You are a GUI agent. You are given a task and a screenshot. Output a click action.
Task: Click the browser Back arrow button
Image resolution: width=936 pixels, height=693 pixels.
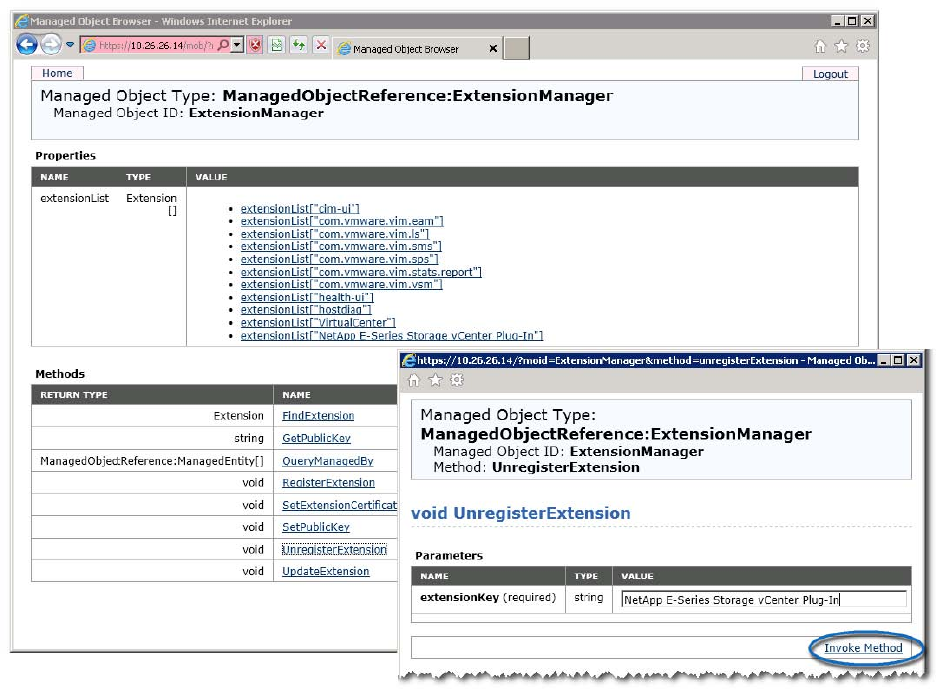(x=26, y=44)
